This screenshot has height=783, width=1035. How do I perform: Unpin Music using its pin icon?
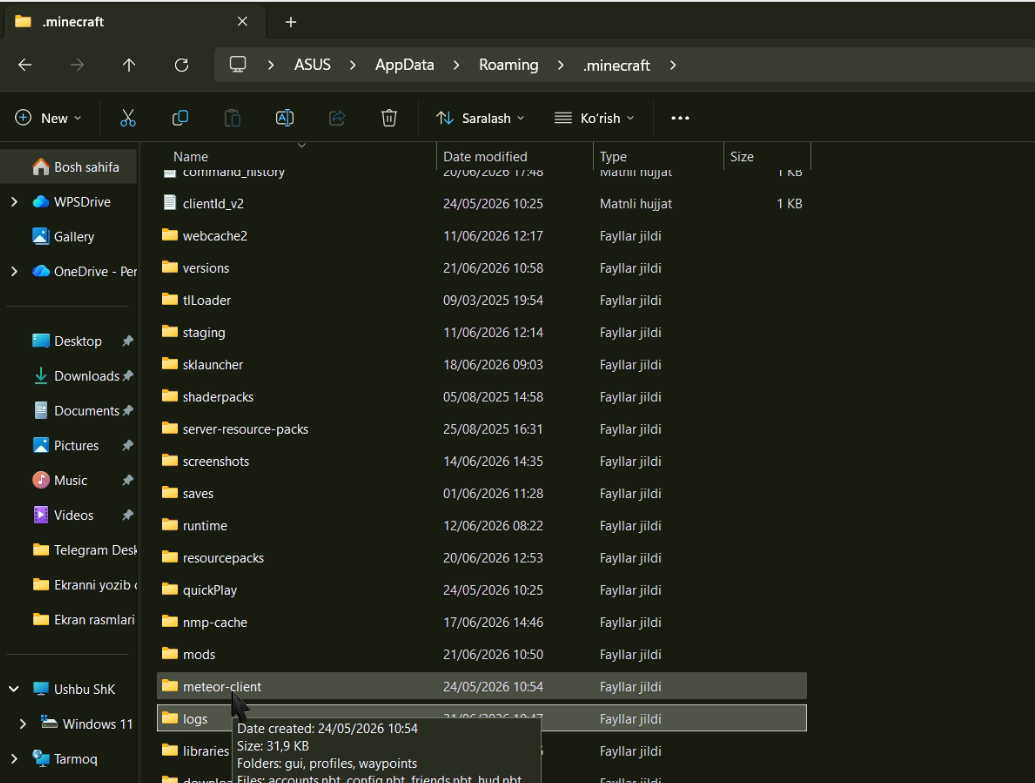(127, 481)
